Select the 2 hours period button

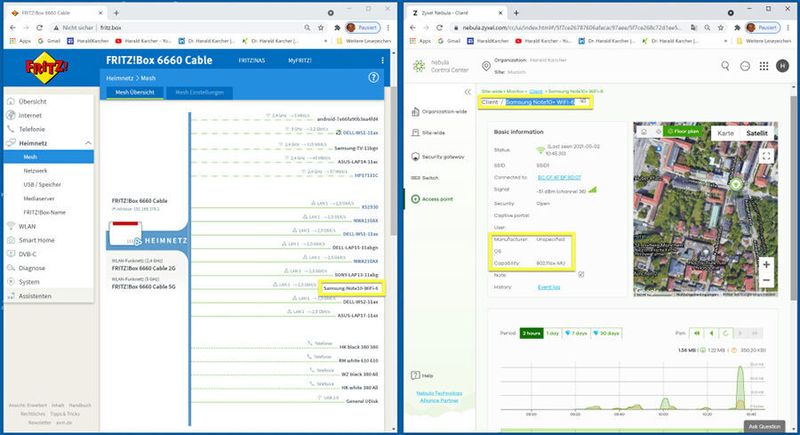[x=531, y=333]
